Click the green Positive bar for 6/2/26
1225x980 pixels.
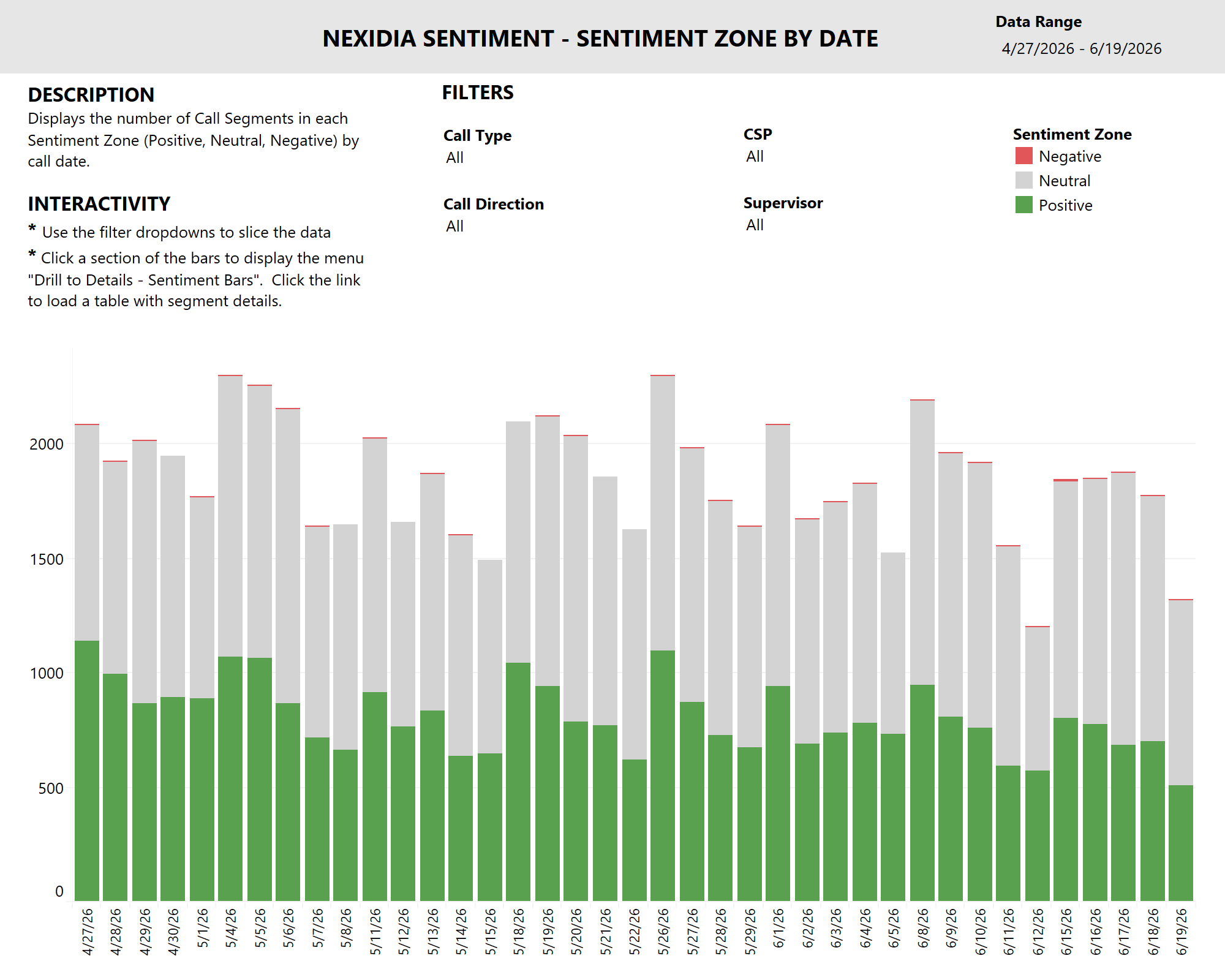807,822
